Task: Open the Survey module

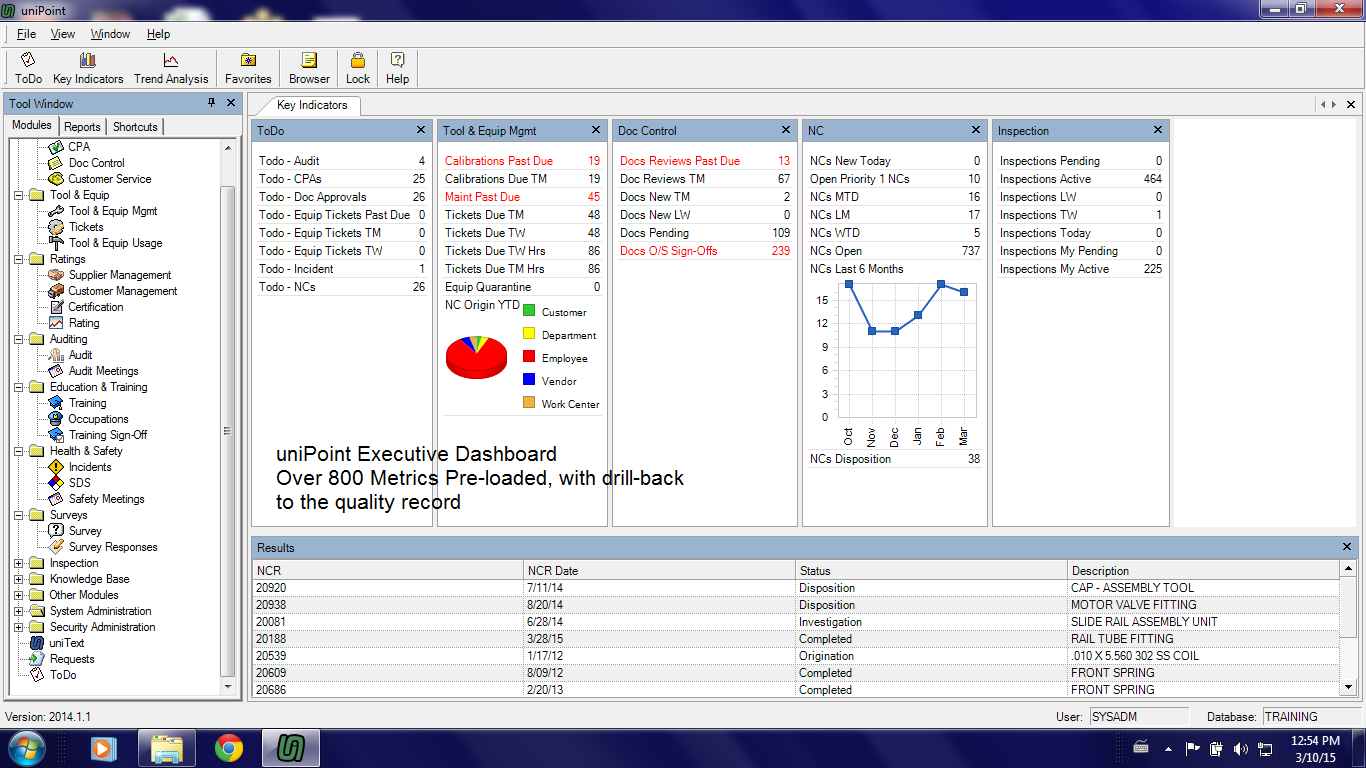Action: [85, 531]
